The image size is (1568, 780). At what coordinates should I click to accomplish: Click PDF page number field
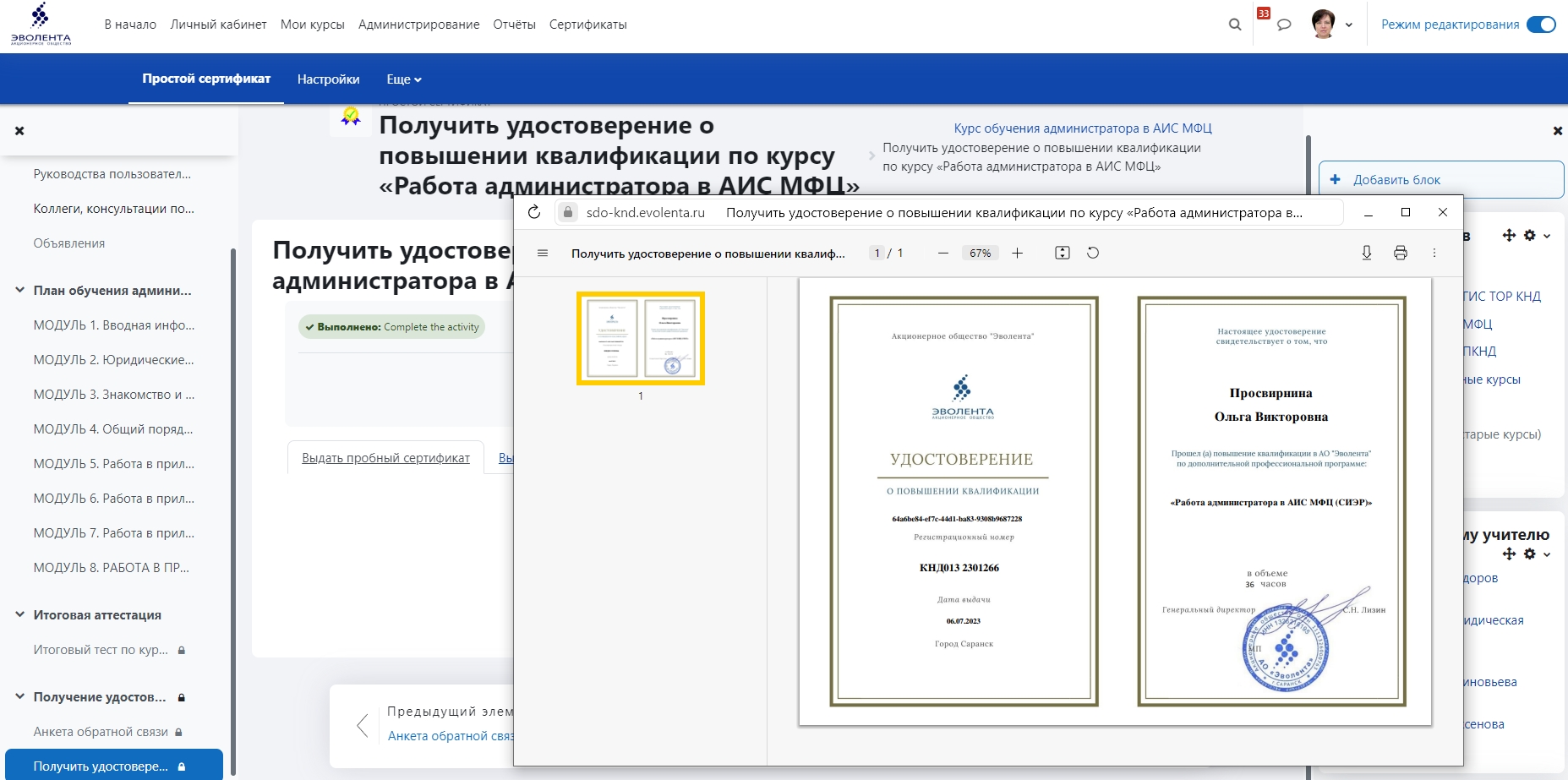pyautogui.click(x=877, y=253)
